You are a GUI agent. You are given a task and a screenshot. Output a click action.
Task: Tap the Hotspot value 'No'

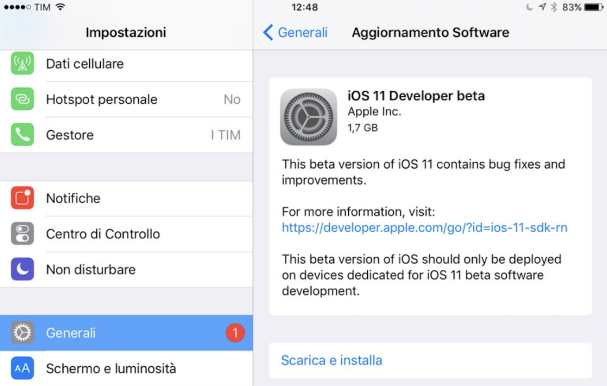[232, 100]
